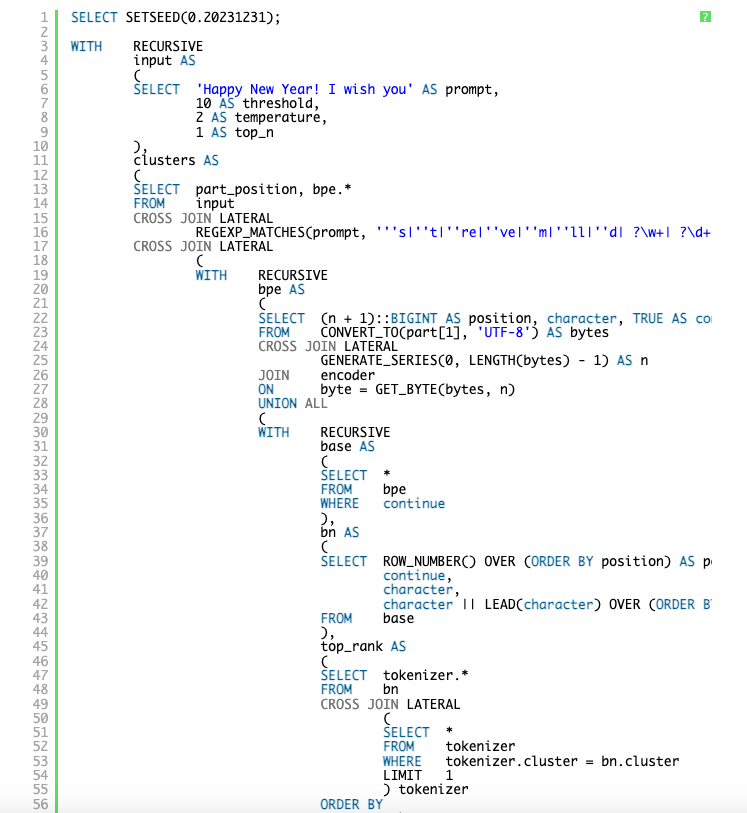Click the '1 AS top_n' line
The width and height of the screenshot is (747, 813).
tap(234, 132)
